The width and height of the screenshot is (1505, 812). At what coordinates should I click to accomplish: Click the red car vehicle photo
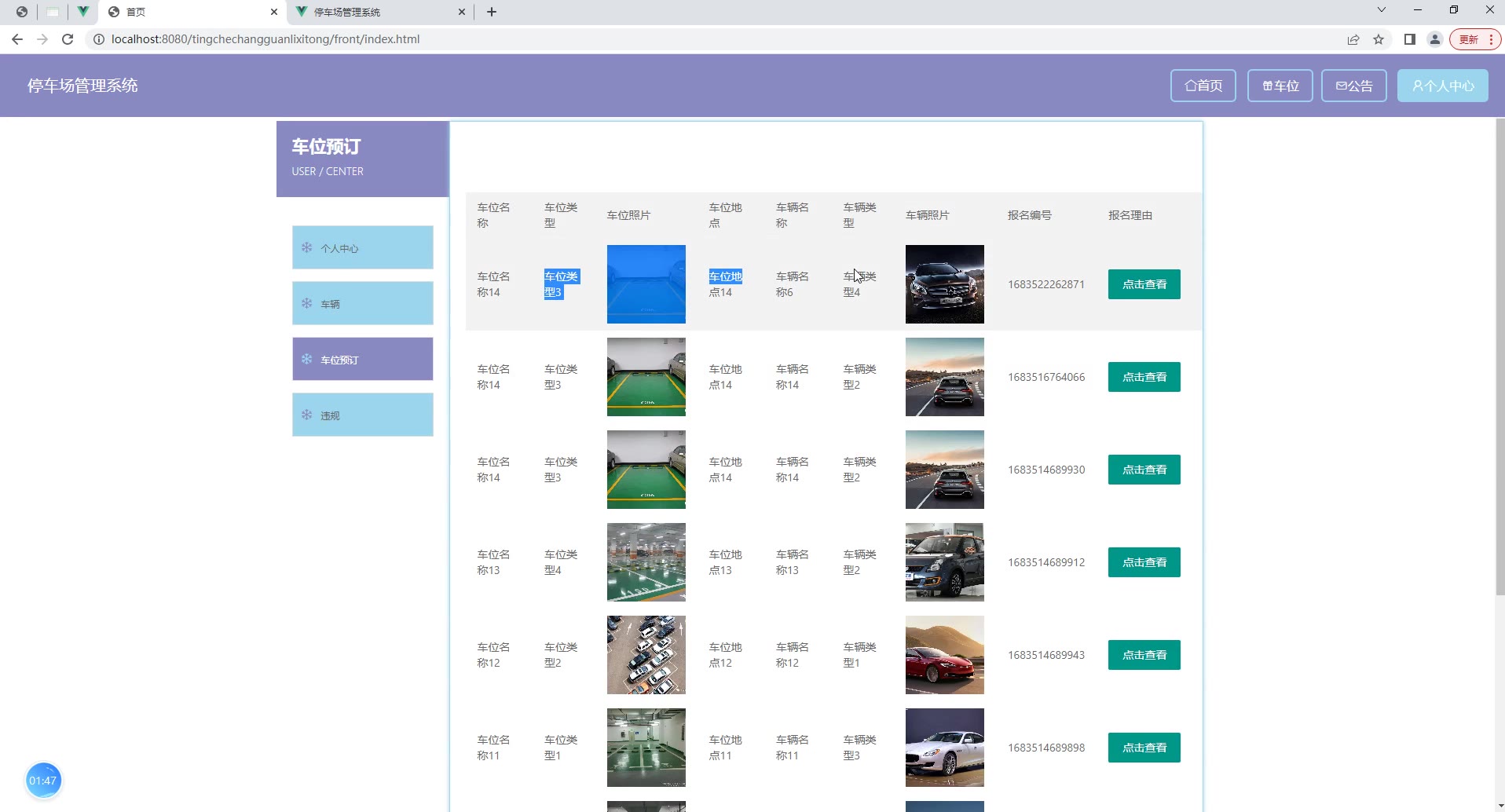944,655
